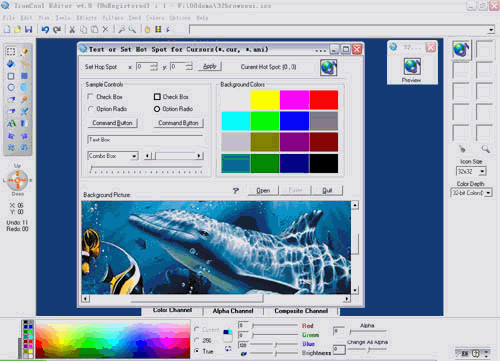Viewport: 500px width, 361px height.
Task: Click the Open button
Action: (263, 190)
